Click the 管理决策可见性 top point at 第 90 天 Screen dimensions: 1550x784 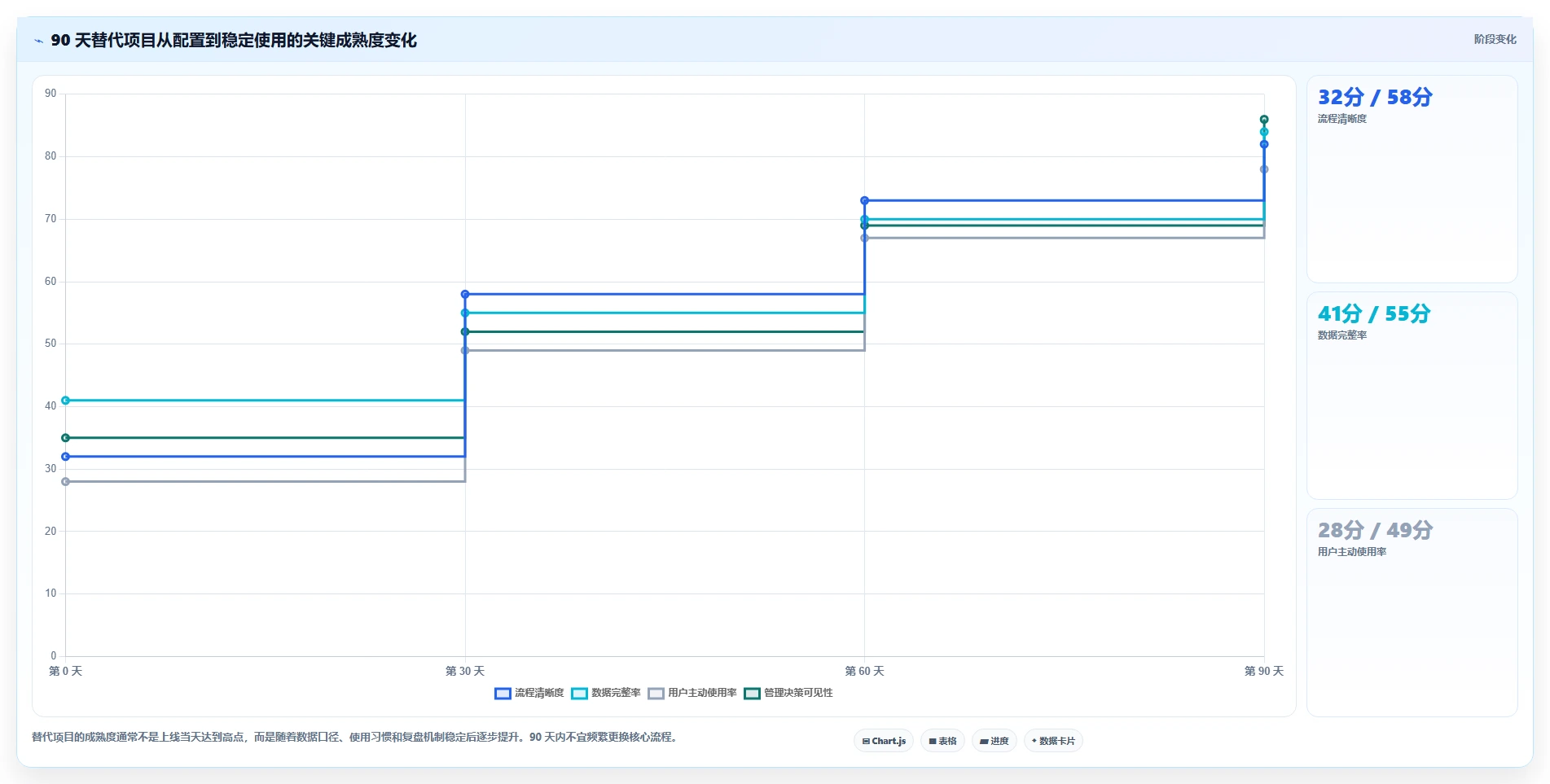click(1264, 120)
